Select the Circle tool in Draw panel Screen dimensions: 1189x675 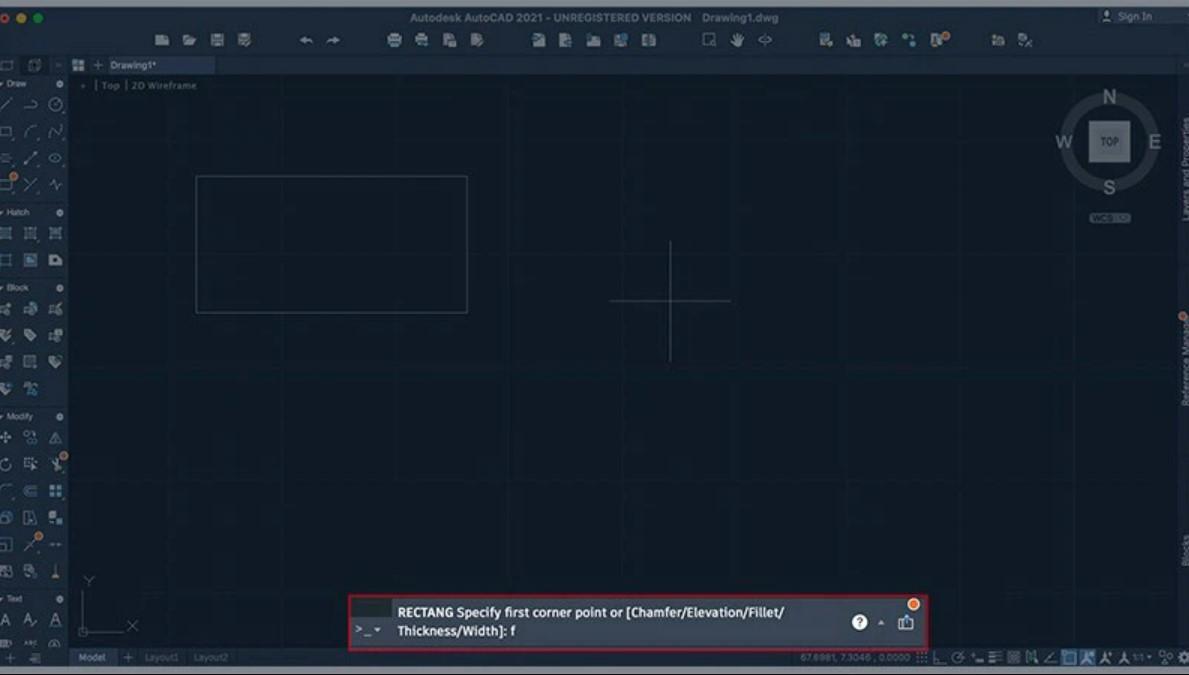click(55, 105)
